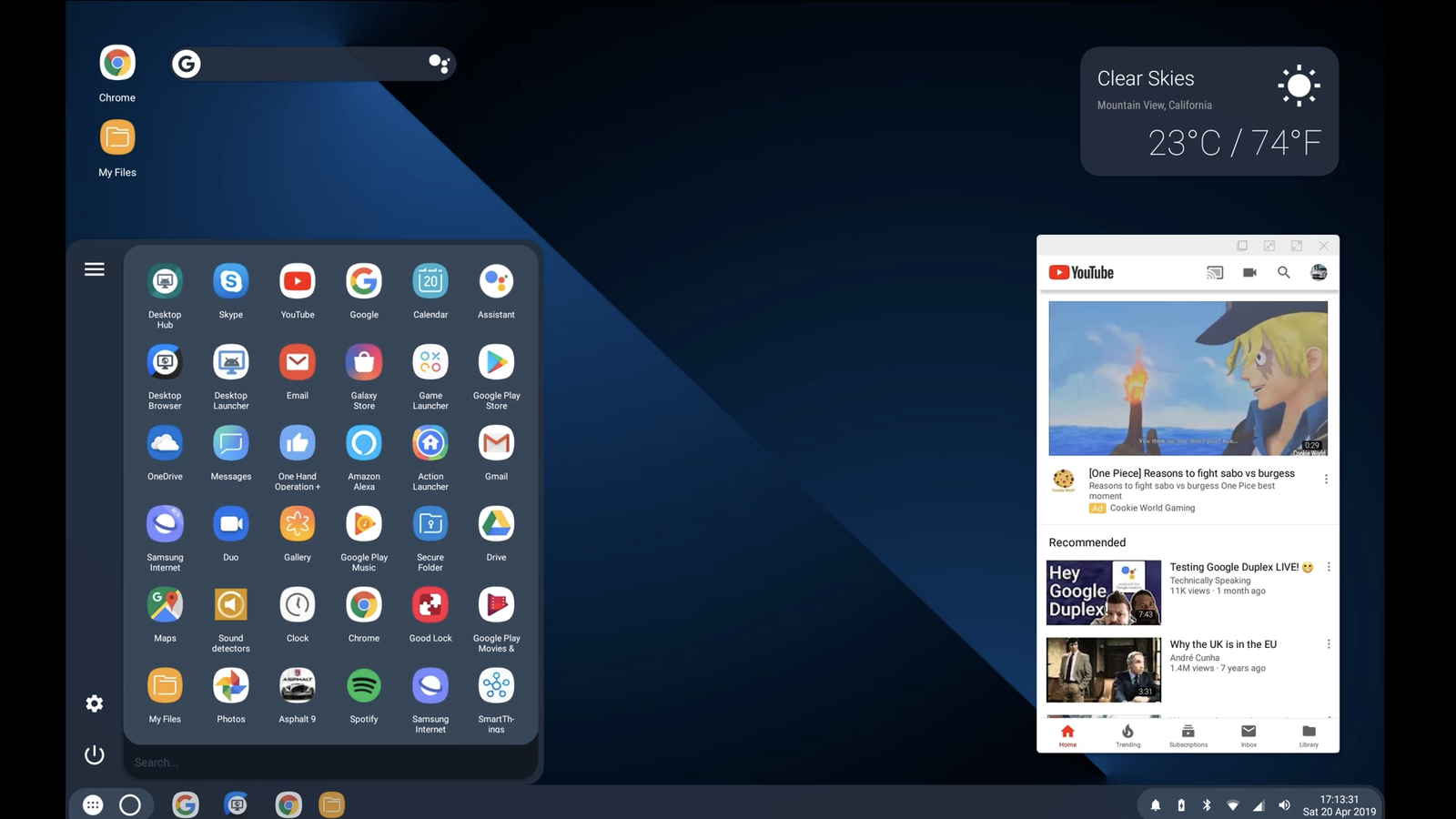Launch the Skype app
This screenshot has height=819, width=1456.
[x=230, y=282]
